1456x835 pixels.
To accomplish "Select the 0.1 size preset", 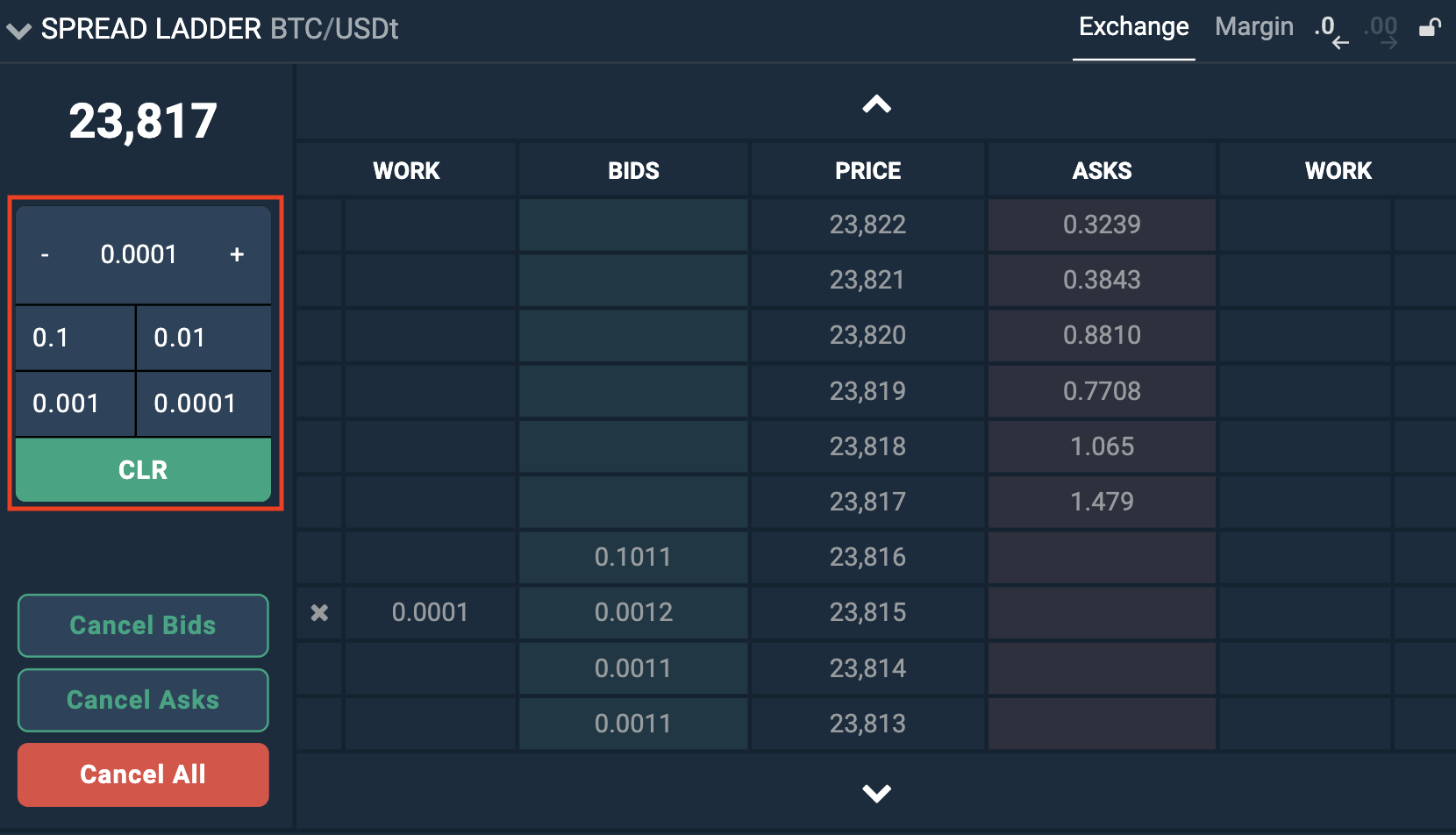I will tap(74, 337).
